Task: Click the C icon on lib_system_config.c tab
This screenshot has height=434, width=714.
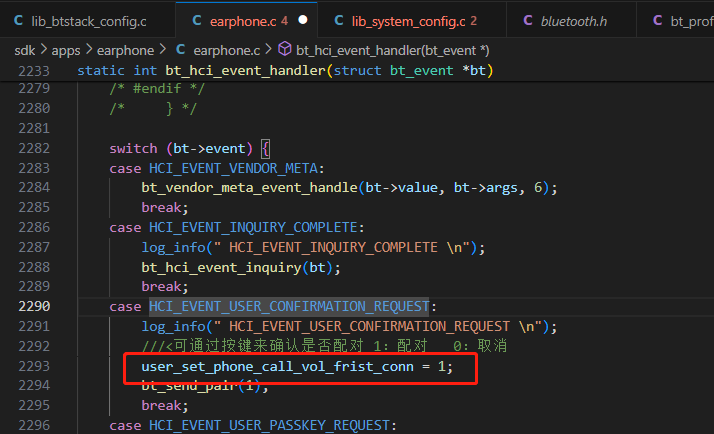Action: pos(339,20)
